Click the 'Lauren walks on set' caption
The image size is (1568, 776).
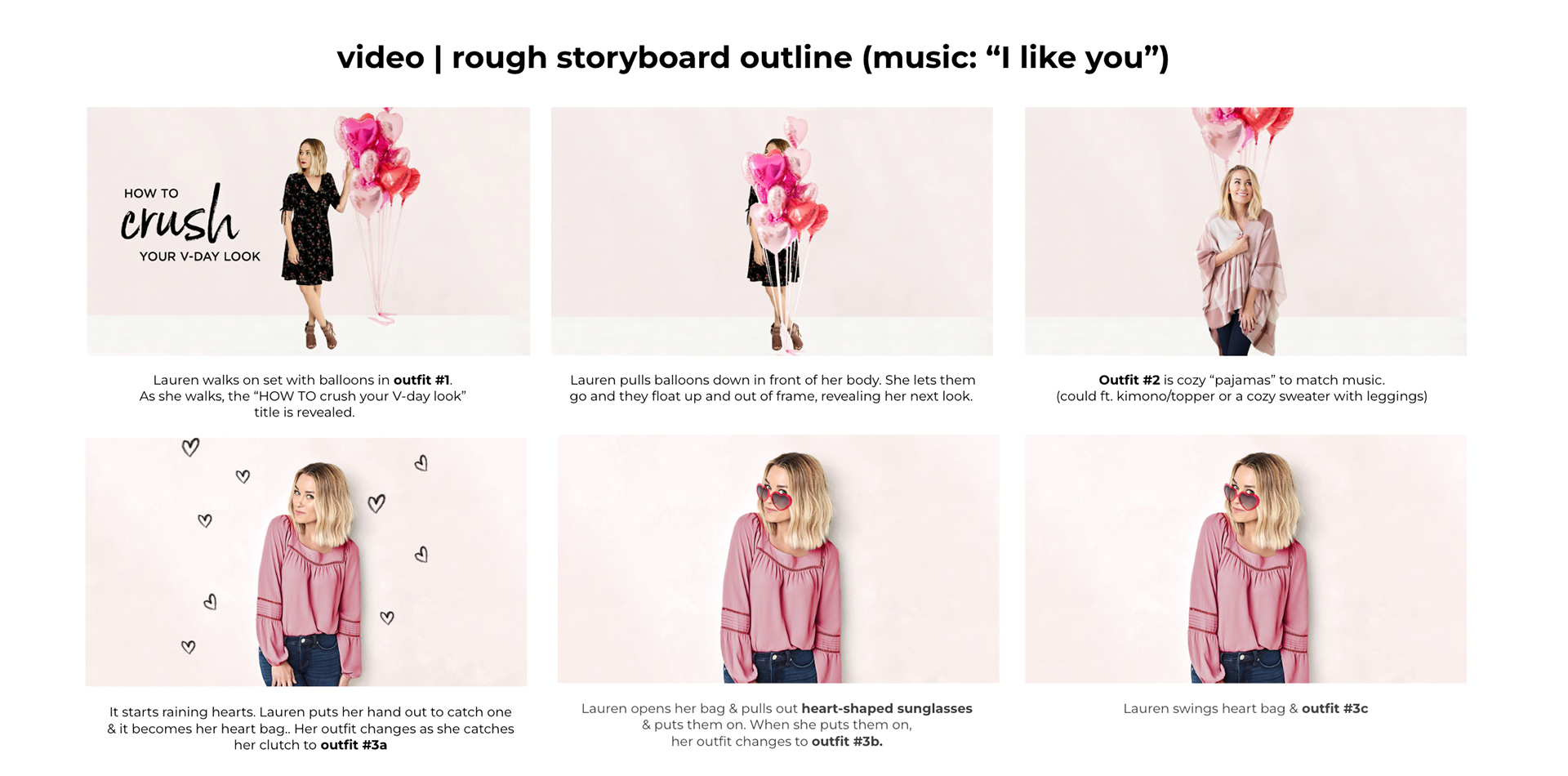click(303, 396)
